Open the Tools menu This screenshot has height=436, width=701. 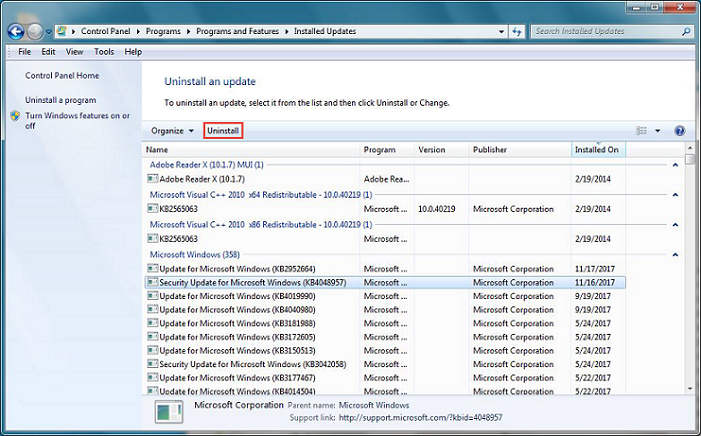tap(104, 51)
